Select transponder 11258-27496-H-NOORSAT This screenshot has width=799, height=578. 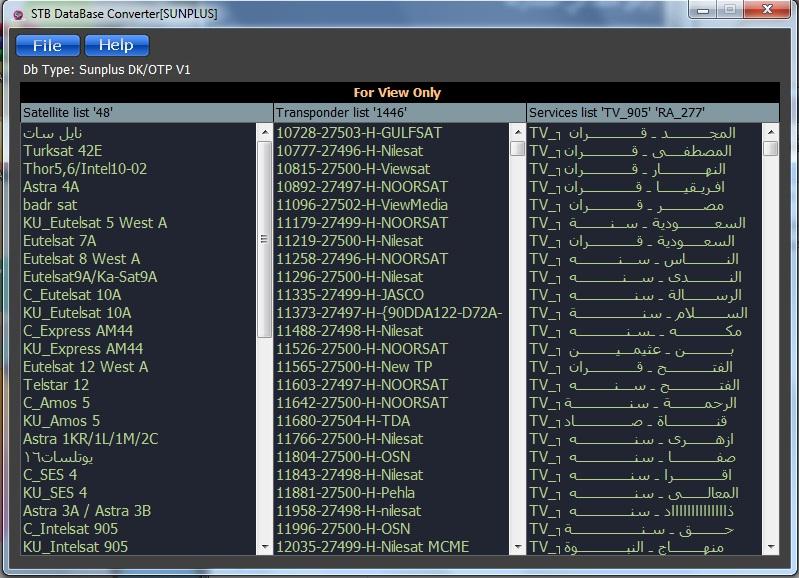[x=391, y=259]
